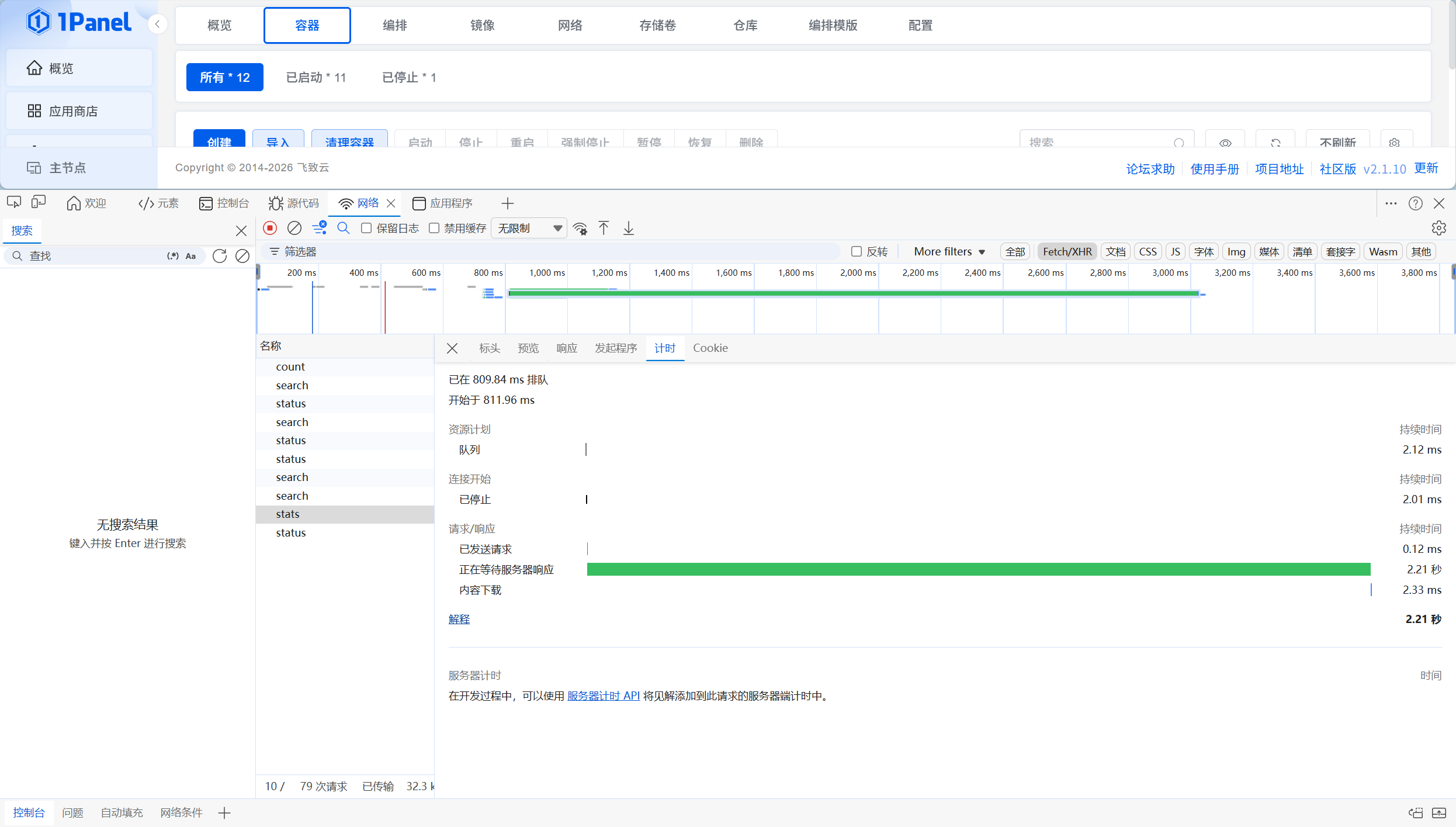This screenshot has width=1456, height=827.
Task: Click the import HAR upload arrow icon
Action: coord(604,228)
